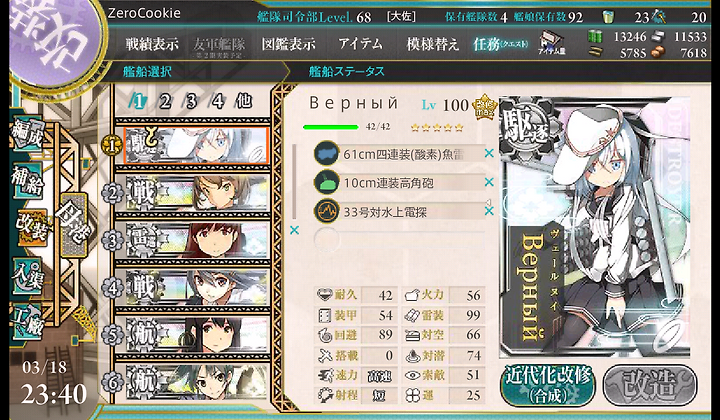Select the 改装 refit sidebar icon

point(31,228)
